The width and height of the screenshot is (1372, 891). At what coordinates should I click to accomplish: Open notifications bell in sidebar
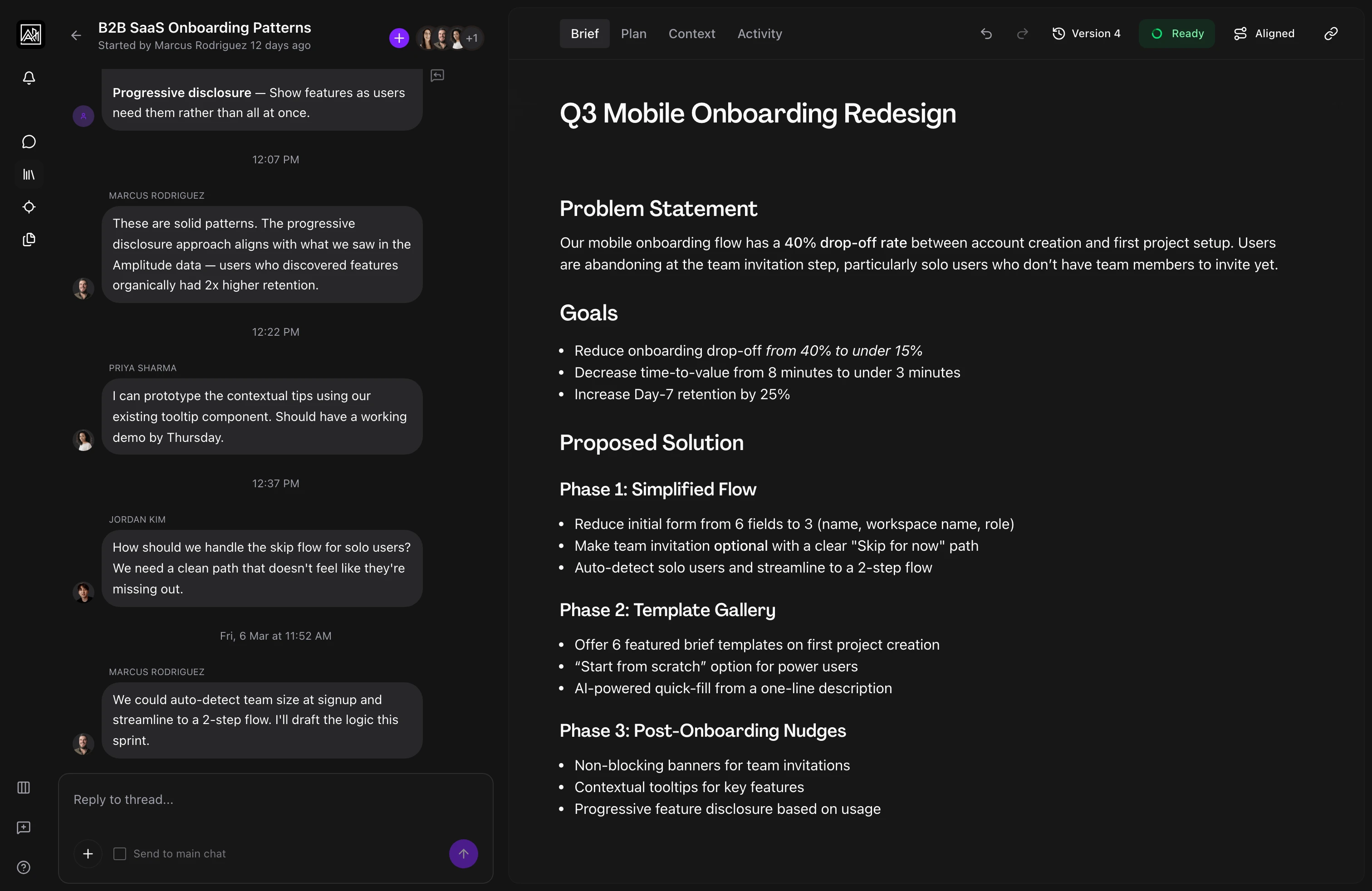tap(29, 78)
